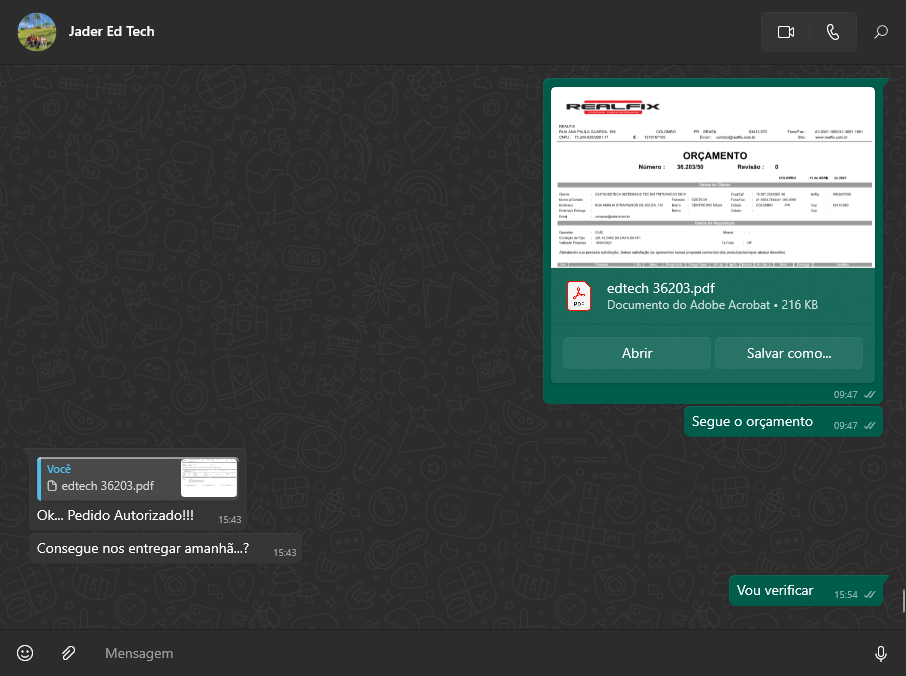Screen dimensions: 906x676
Task: Select the 'Ok... Pedido Autorizado!!!' message
Action: click(115, 516)
